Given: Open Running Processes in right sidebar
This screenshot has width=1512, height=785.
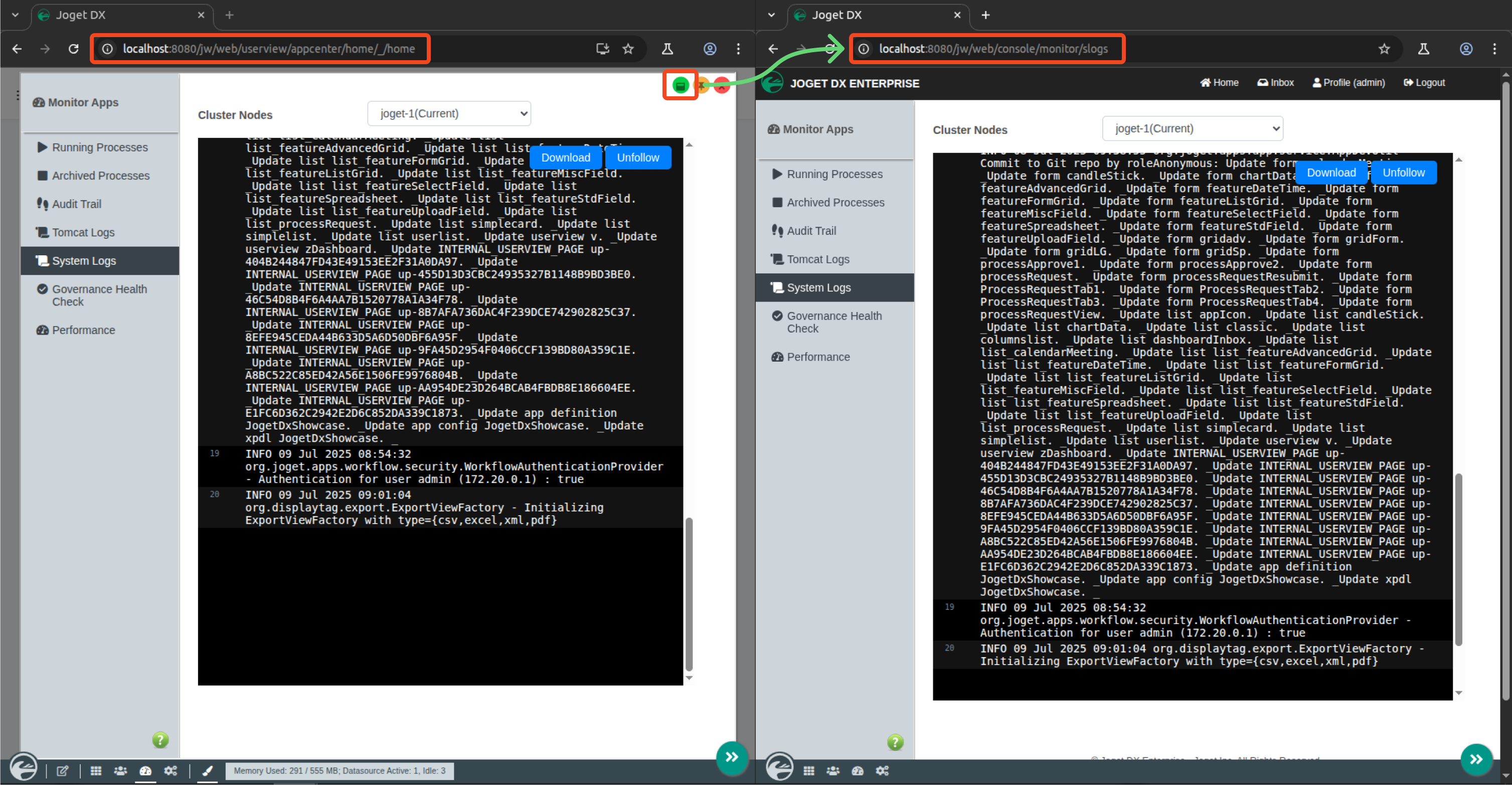Looking at the screenshot, I should pos(834,174).
